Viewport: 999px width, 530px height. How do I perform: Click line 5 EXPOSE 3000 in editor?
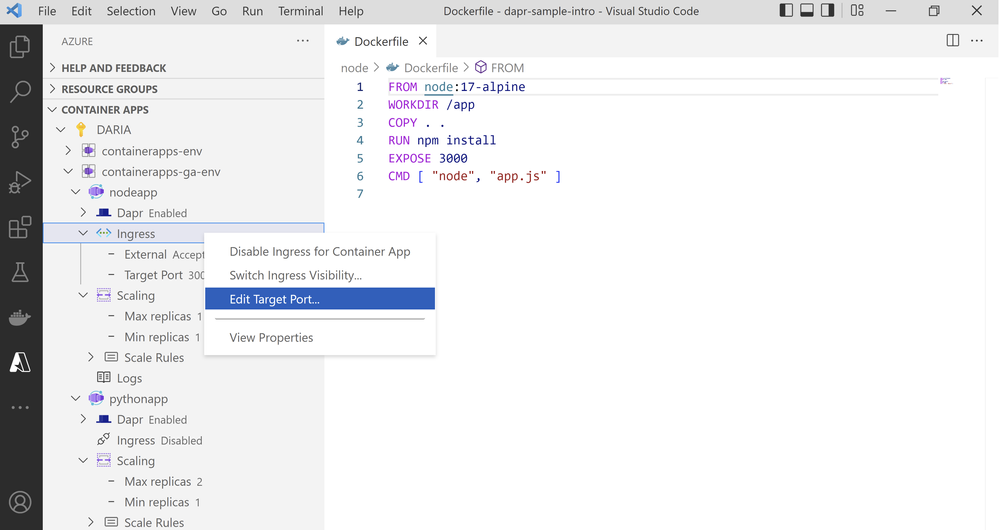coord(428,158)
